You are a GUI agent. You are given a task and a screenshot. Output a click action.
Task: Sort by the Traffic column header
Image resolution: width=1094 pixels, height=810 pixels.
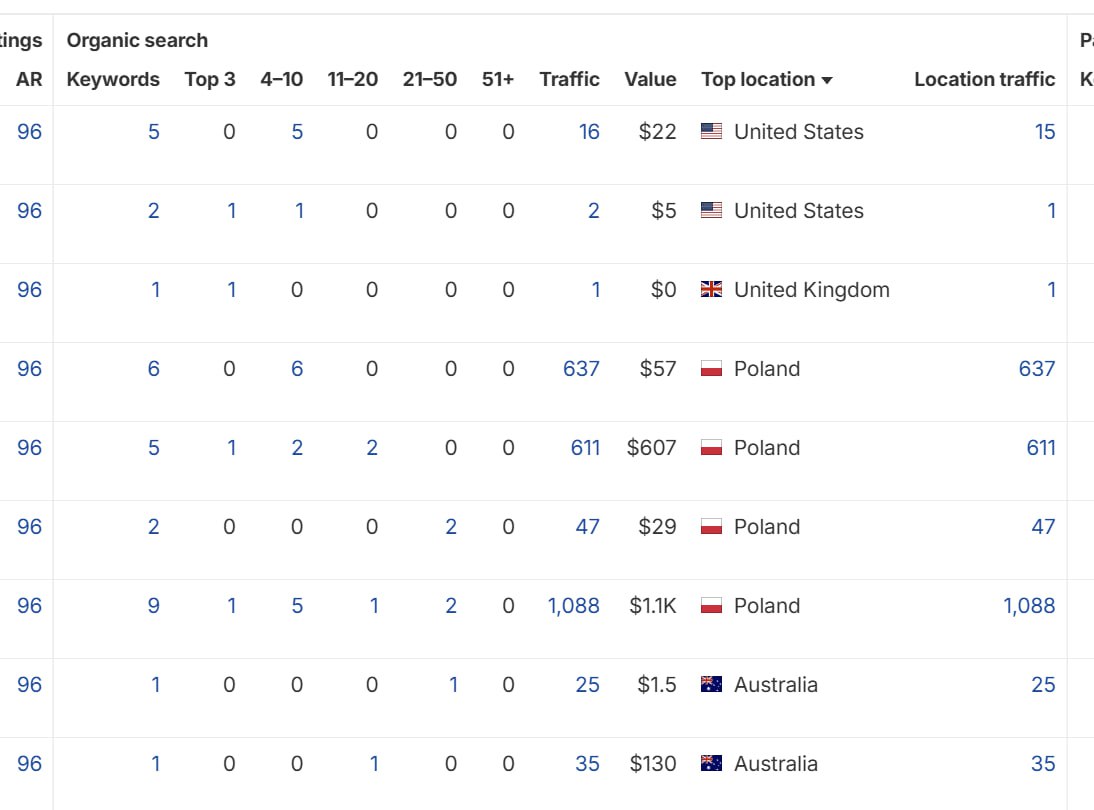(569, 80)
